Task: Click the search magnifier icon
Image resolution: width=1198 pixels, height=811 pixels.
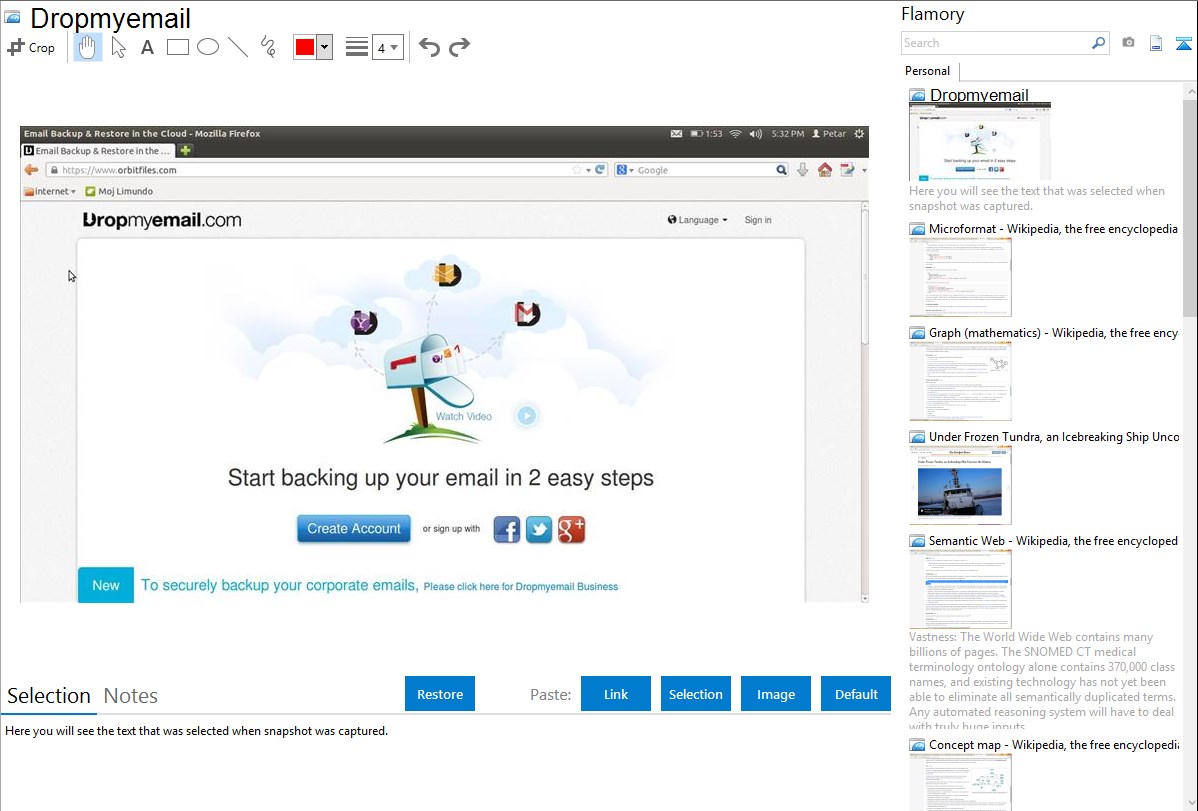Action: pos(1098,43)
